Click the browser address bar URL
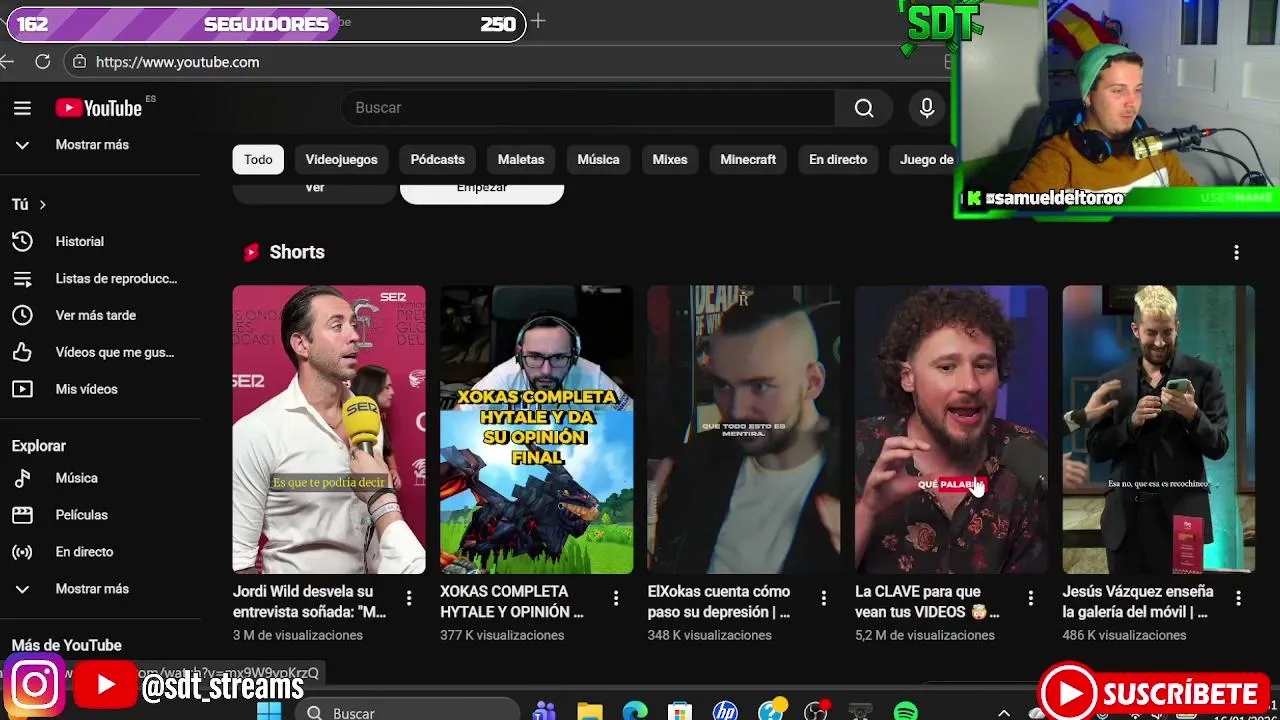 tap(178, 62)
